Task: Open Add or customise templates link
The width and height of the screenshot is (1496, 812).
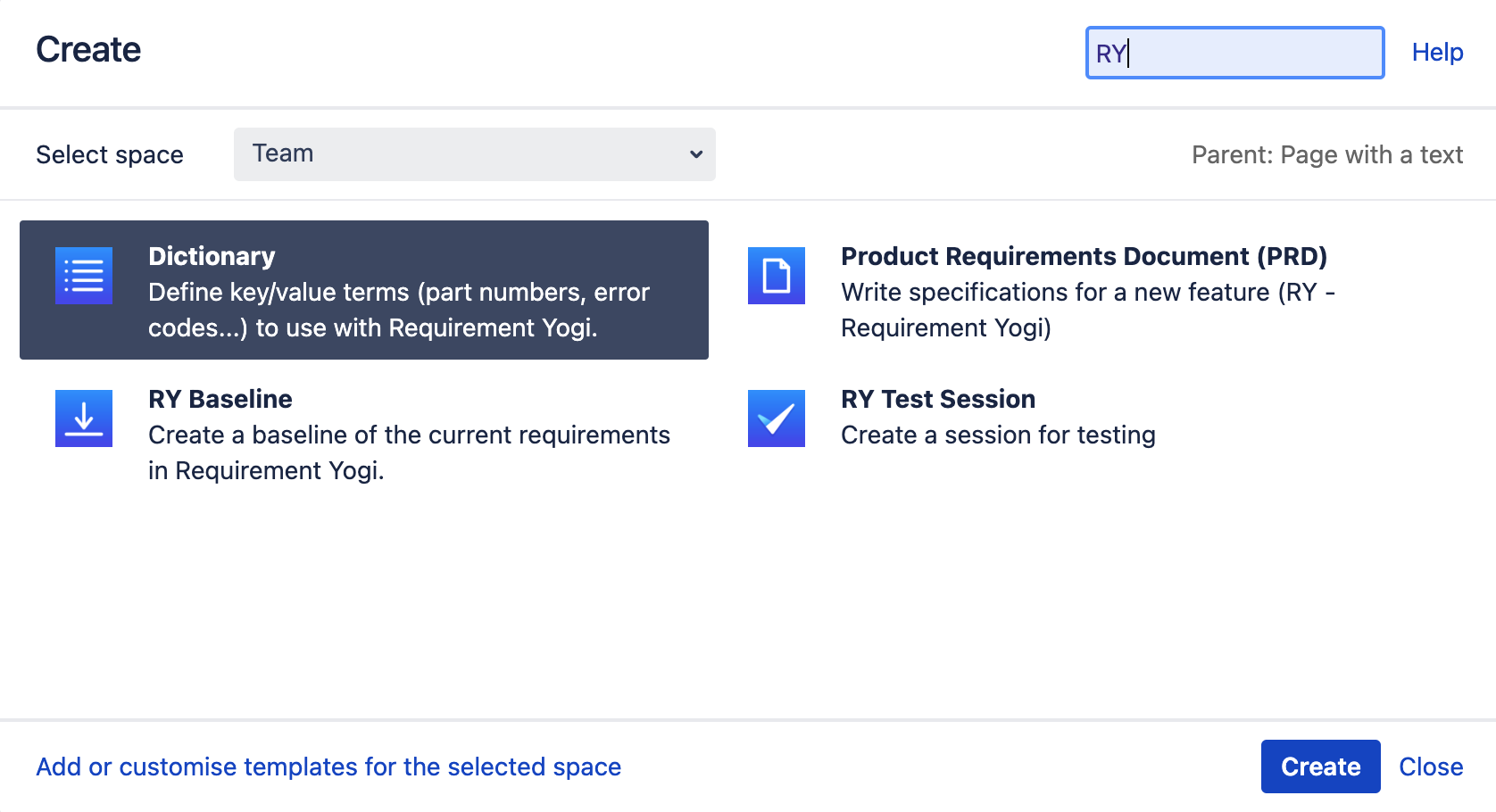Action: [x=328, y=766]
